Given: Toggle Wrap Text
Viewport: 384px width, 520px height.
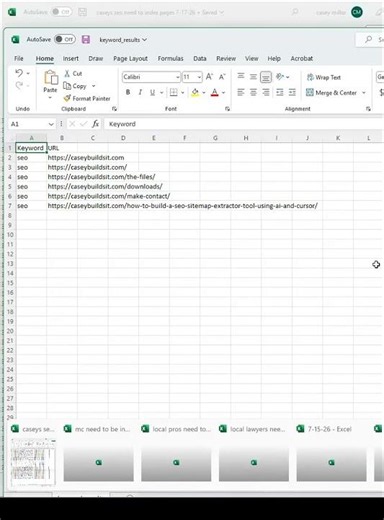Looking at the screenshot, I should coord(324,77).
